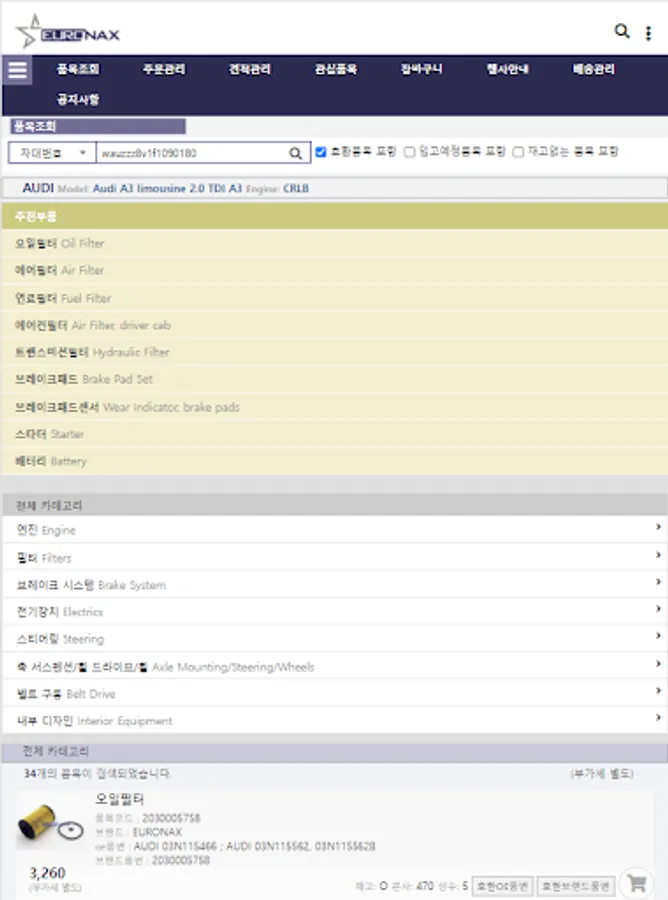Open the 견적관리 menu
The image size is (668, 900).
[x=250, y=69]
